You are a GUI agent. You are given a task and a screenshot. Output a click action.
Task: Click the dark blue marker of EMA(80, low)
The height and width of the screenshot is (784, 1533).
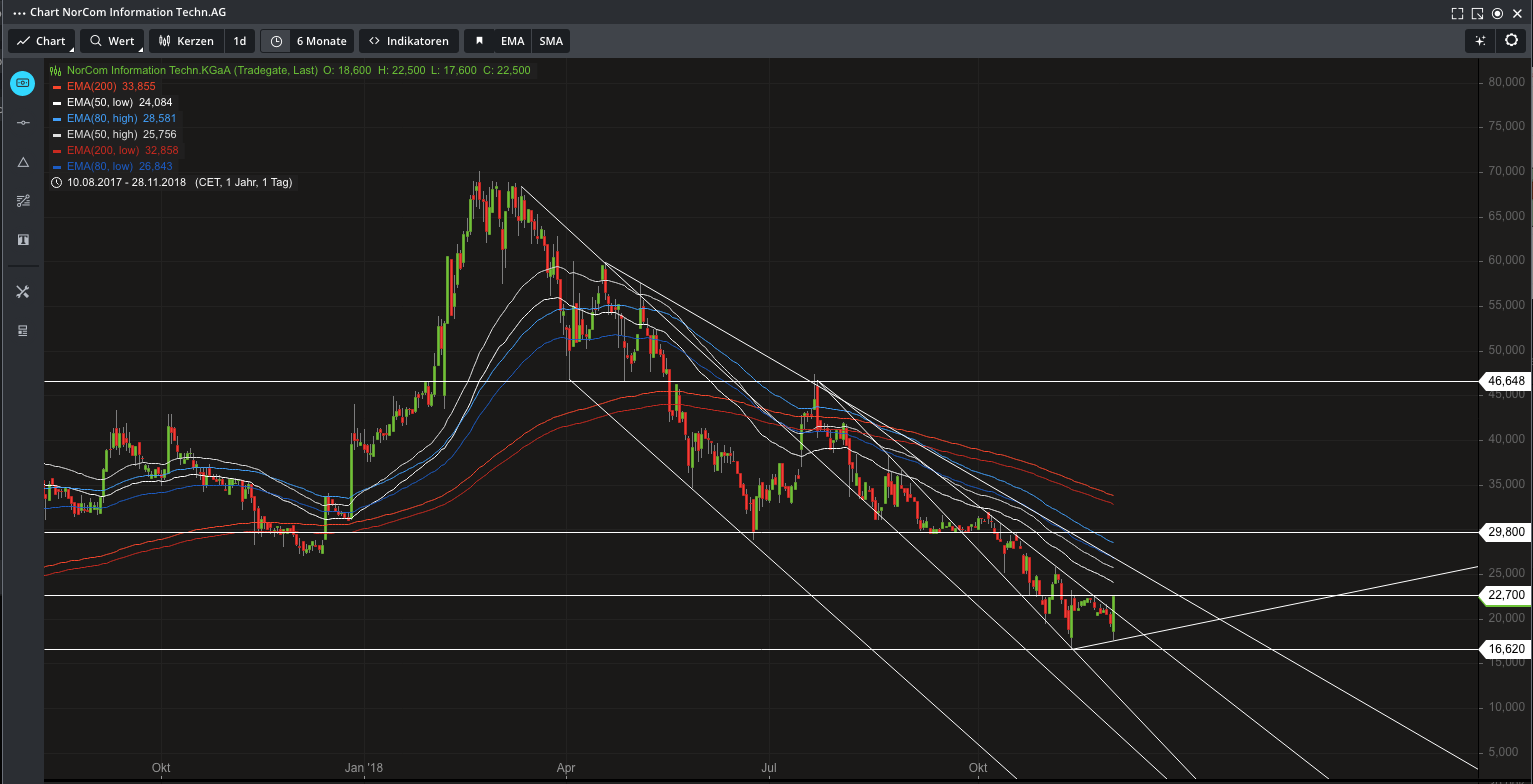56,167
